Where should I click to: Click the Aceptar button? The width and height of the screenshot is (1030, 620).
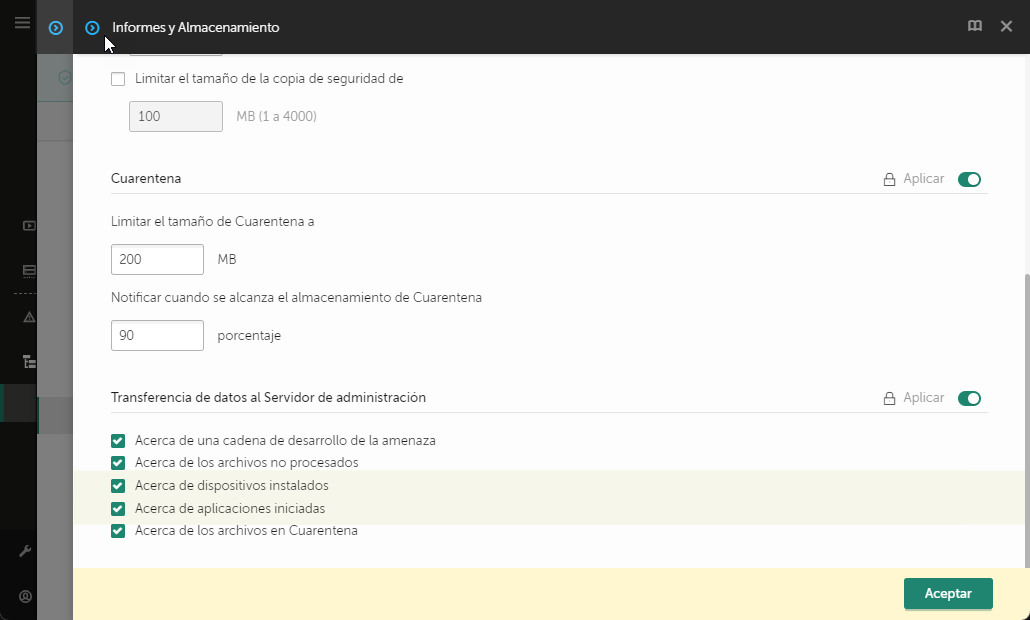[x=947, y=593]
